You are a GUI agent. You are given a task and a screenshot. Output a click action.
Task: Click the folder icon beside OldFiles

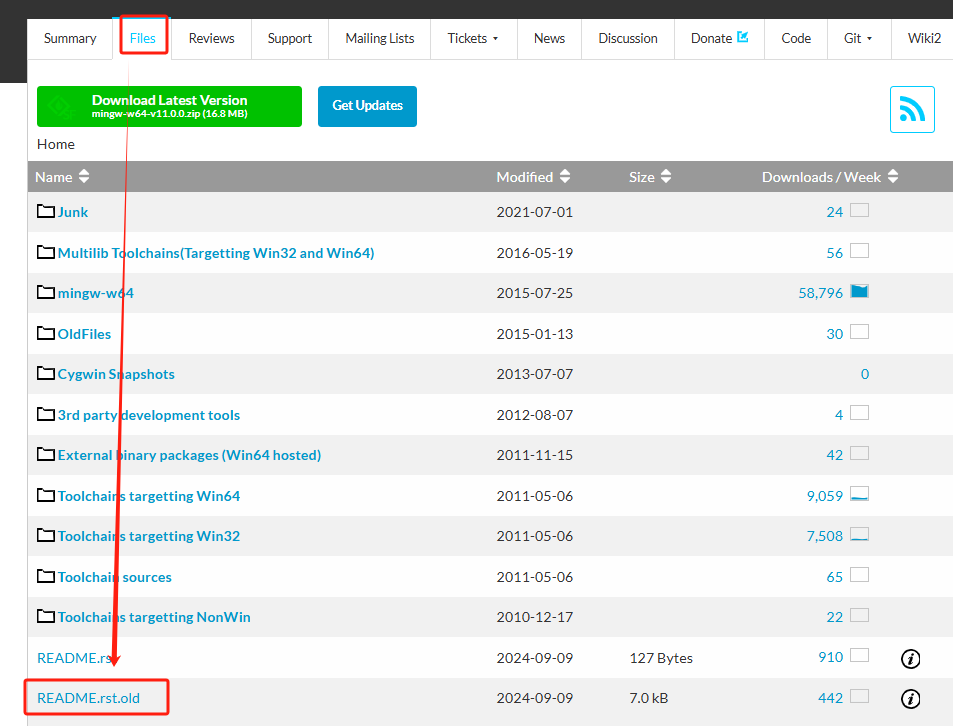[x=45, y=333]
